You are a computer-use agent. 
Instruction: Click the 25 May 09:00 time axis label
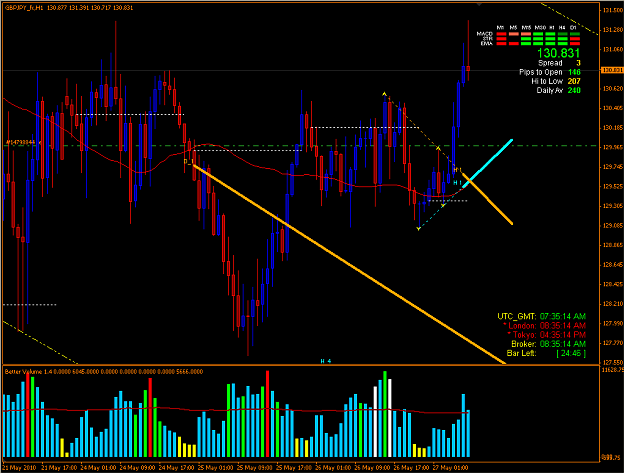tap(254, 467)
